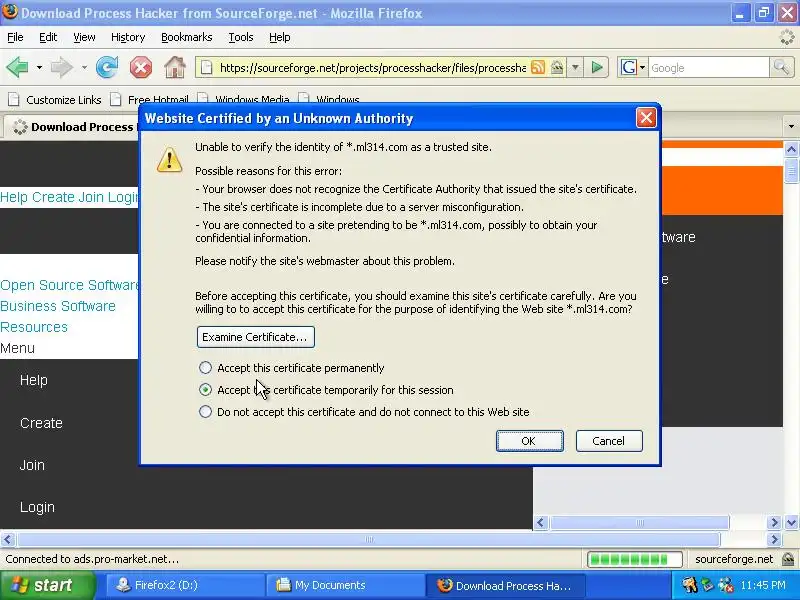Screen dimensions: 800x600
Task: Click the orange RSS feed icon in address bar
Action: click(x=538, y=67)
